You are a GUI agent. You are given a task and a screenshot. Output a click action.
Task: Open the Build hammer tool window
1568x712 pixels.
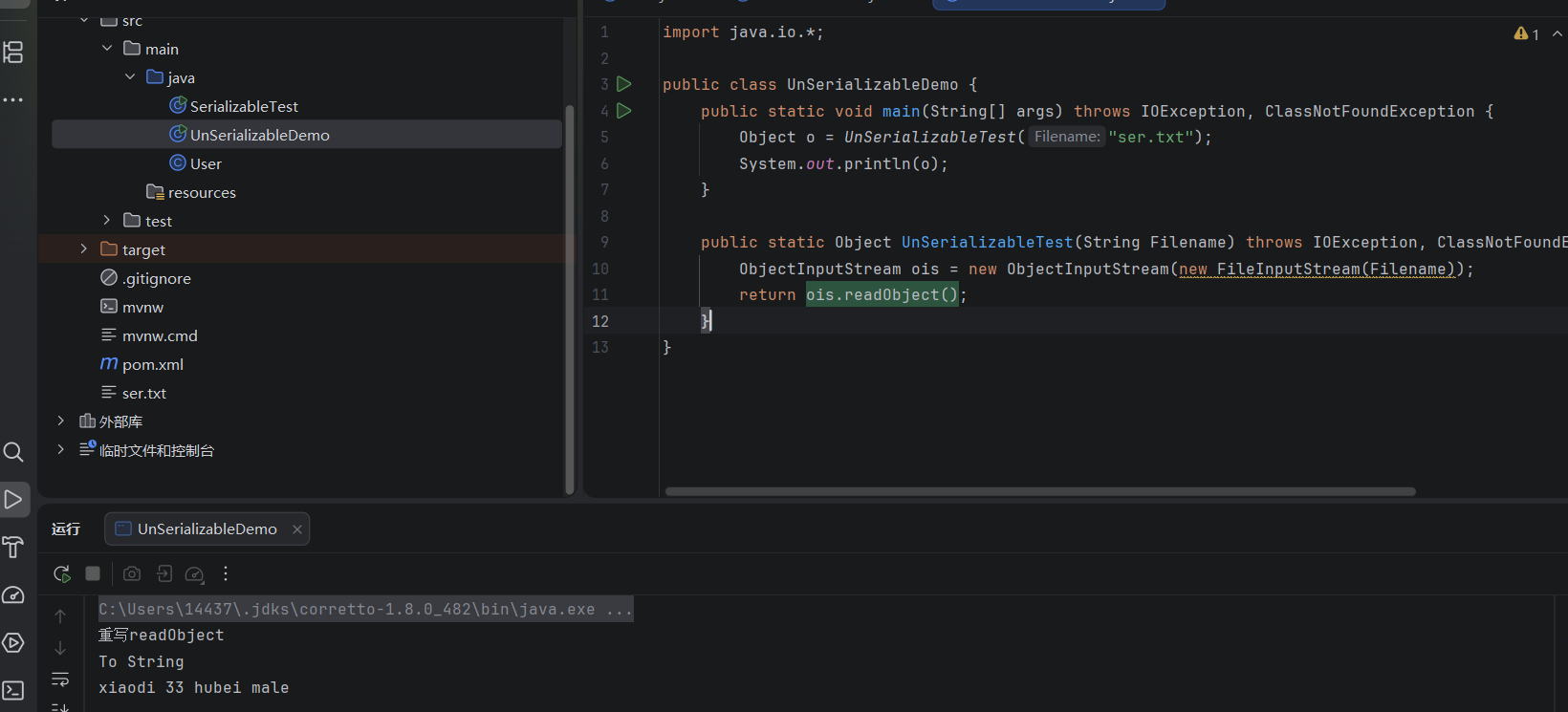pos(13,547)
